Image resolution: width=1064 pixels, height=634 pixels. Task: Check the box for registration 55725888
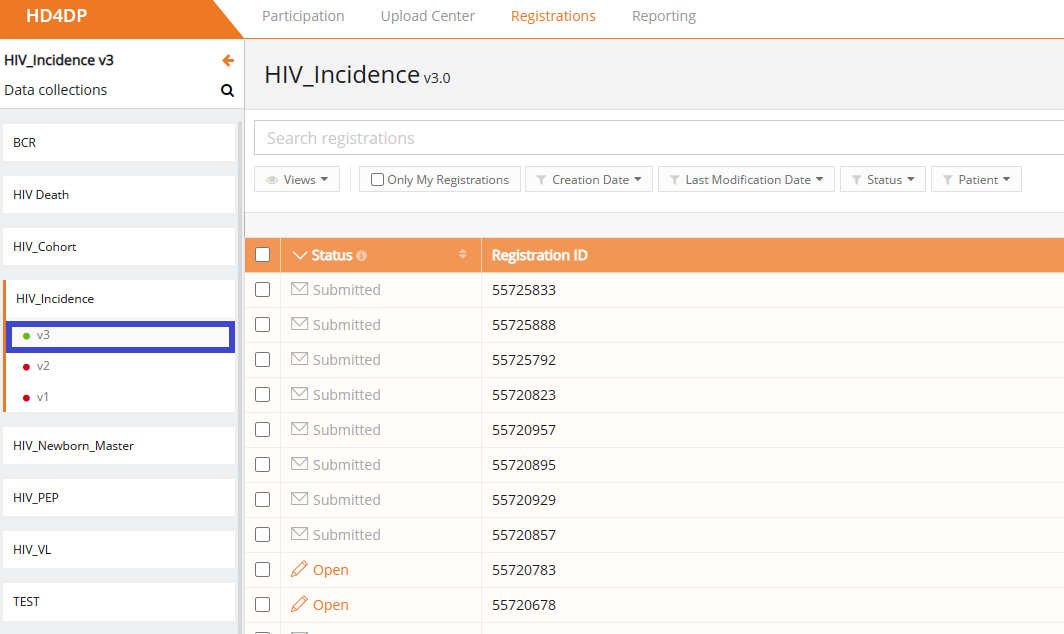coord(263,325)
